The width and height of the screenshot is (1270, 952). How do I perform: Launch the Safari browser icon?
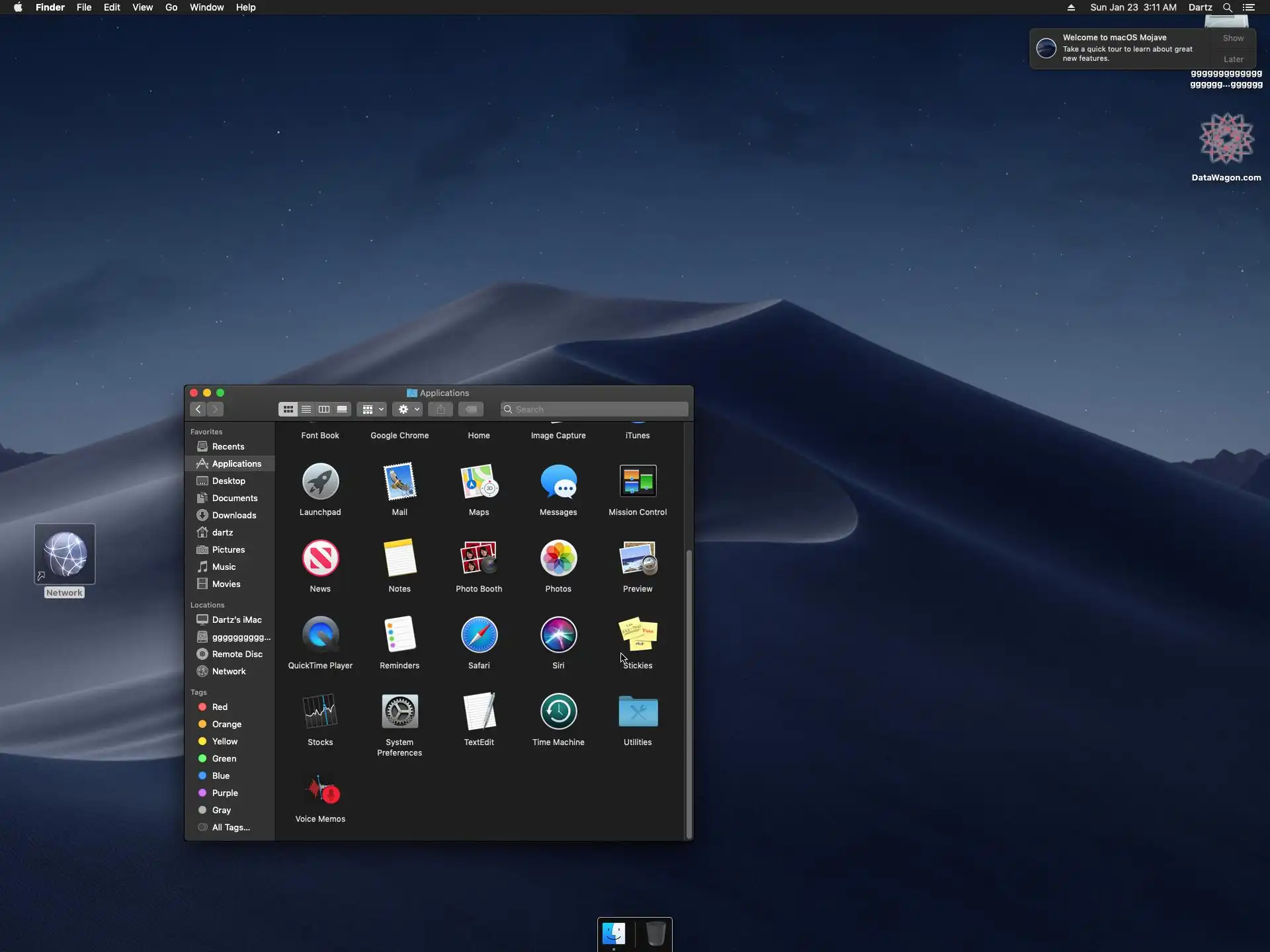[478, 635]
